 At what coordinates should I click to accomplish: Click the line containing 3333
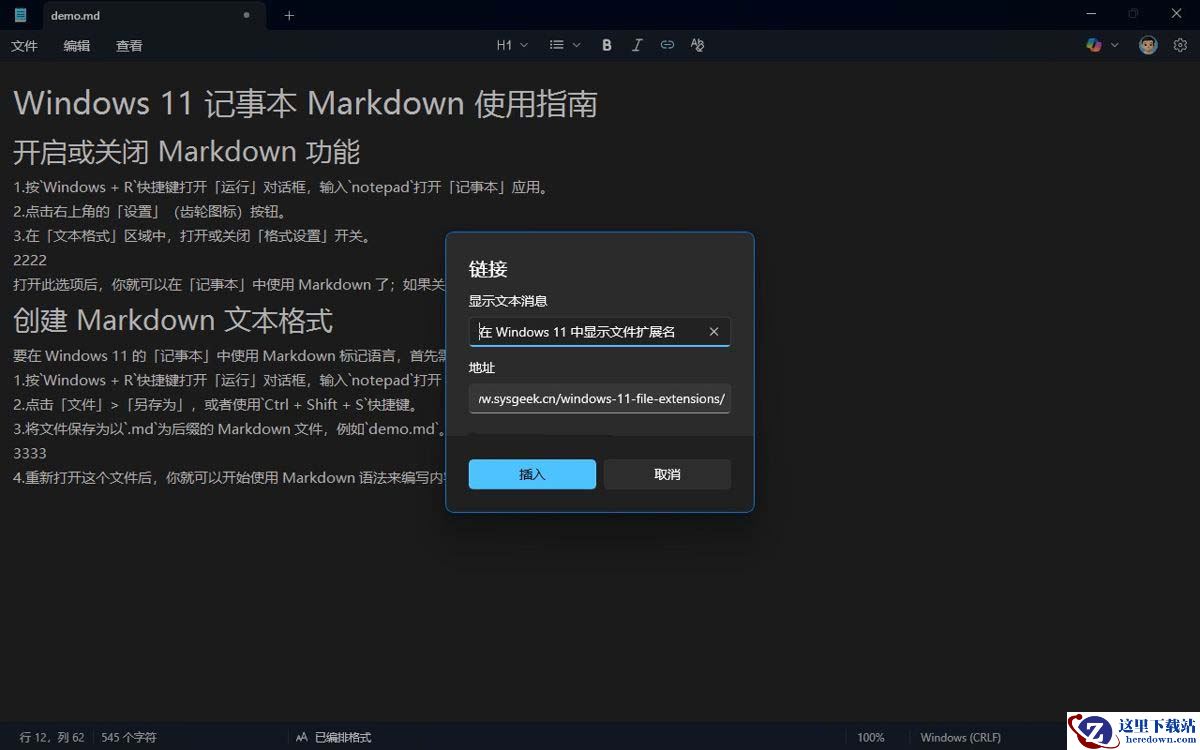tap(30, 453)
